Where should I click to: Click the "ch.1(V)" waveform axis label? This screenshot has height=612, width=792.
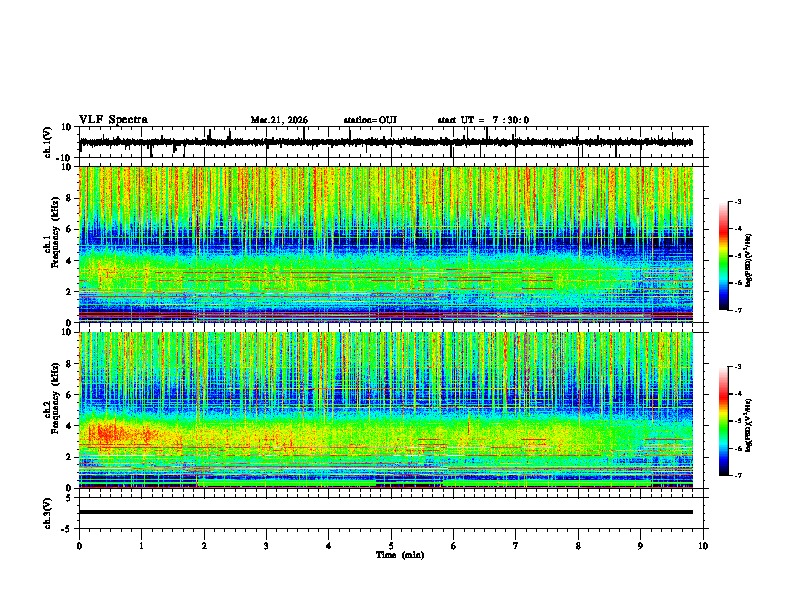point(48,142)
